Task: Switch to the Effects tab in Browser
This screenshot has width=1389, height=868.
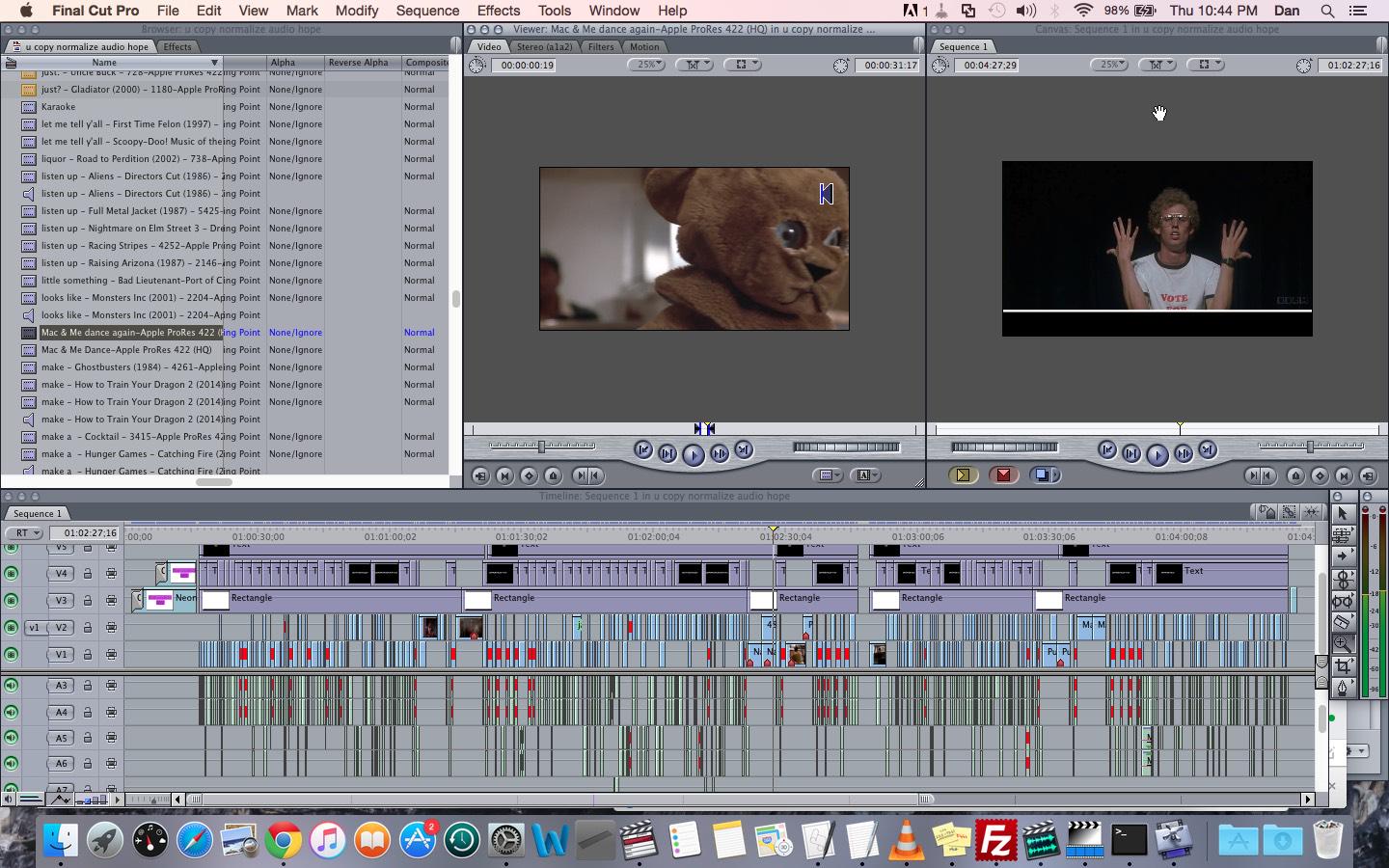Action: pos(177,46)
